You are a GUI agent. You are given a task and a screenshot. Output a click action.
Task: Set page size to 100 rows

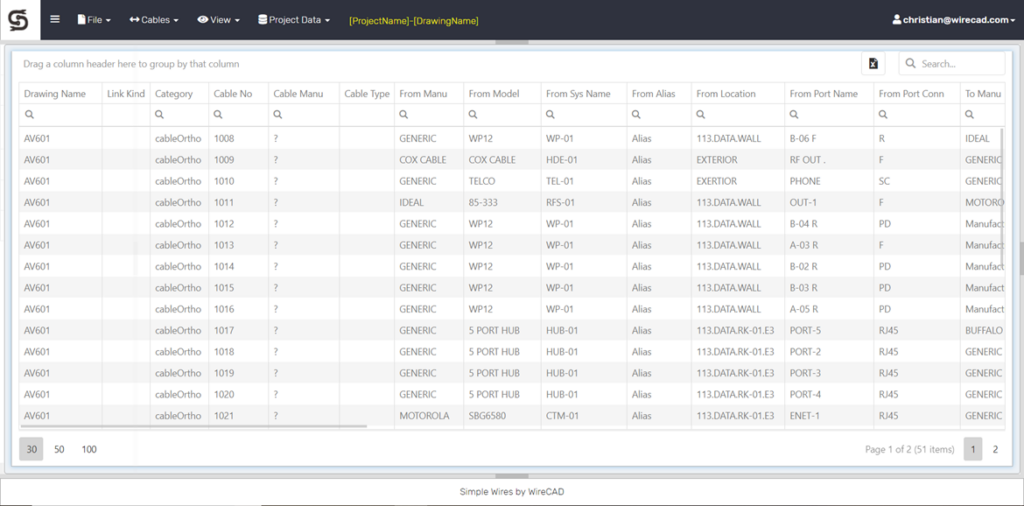pos(89,449)
